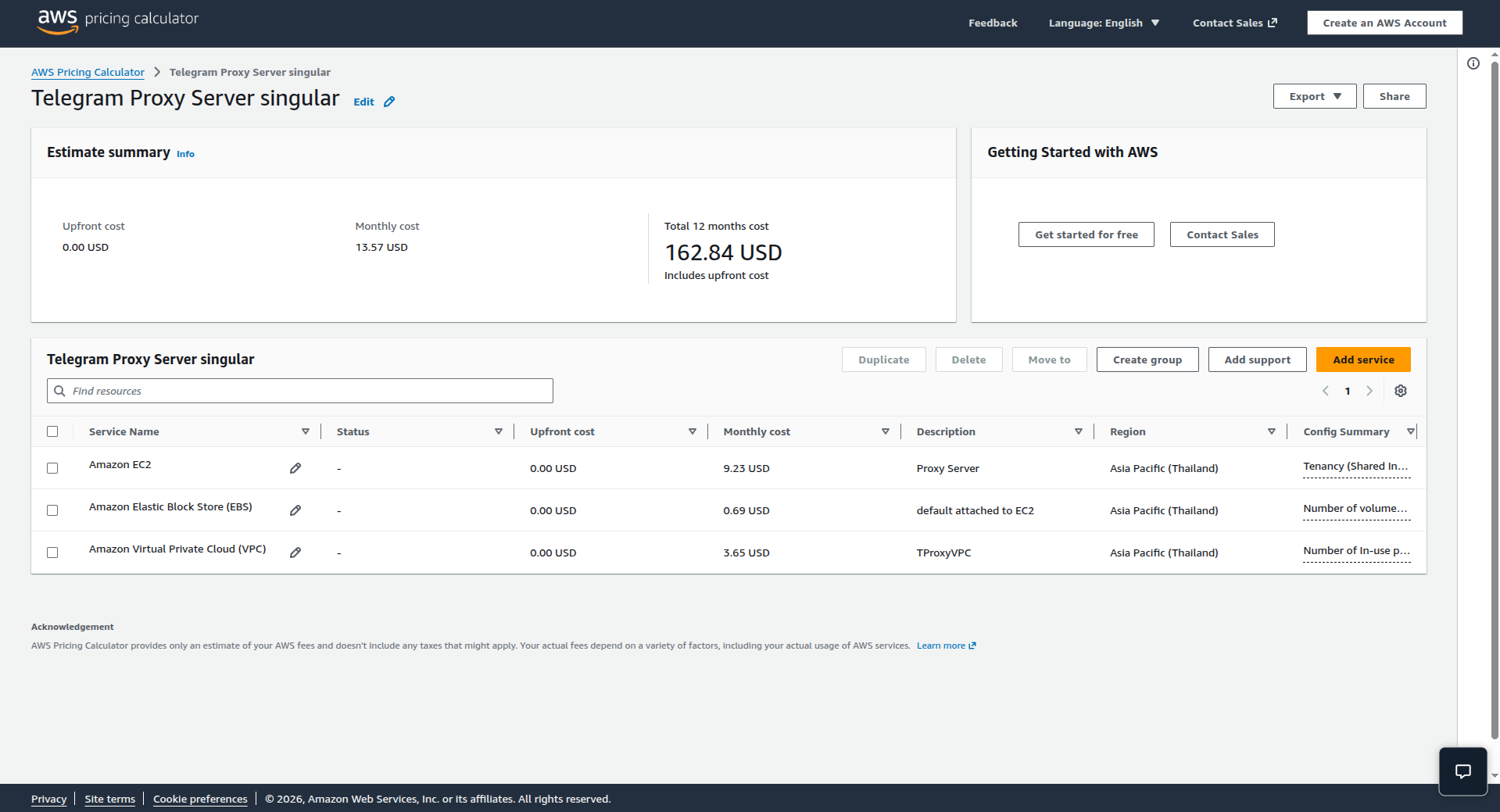Viewport: 1500px width, 812px height.
Task: Click Get started for free
Action: pos(1086,234)
